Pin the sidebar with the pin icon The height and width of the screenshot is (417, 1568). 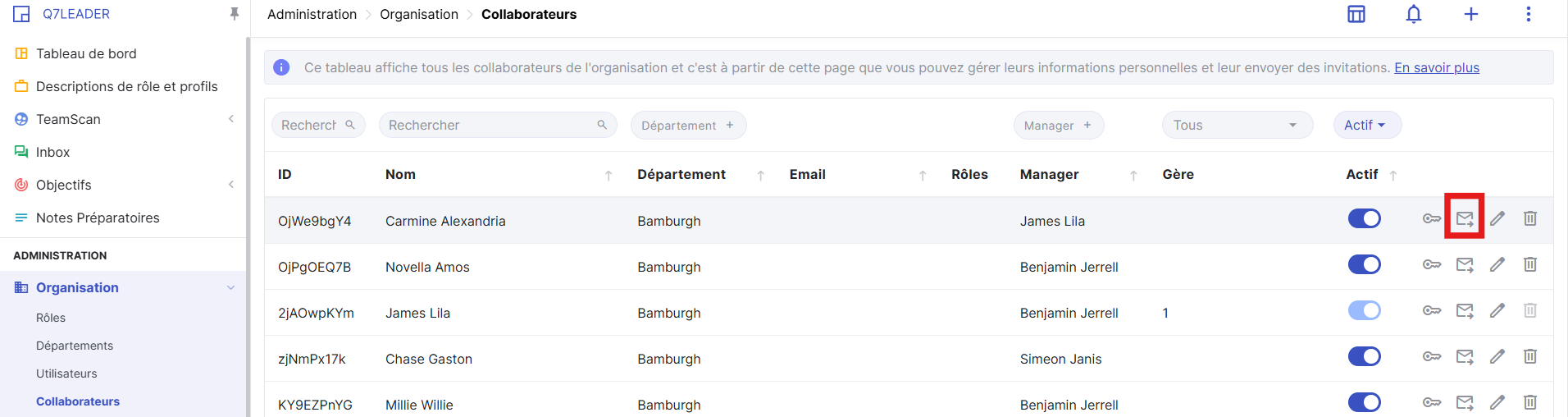coord(235,14)
